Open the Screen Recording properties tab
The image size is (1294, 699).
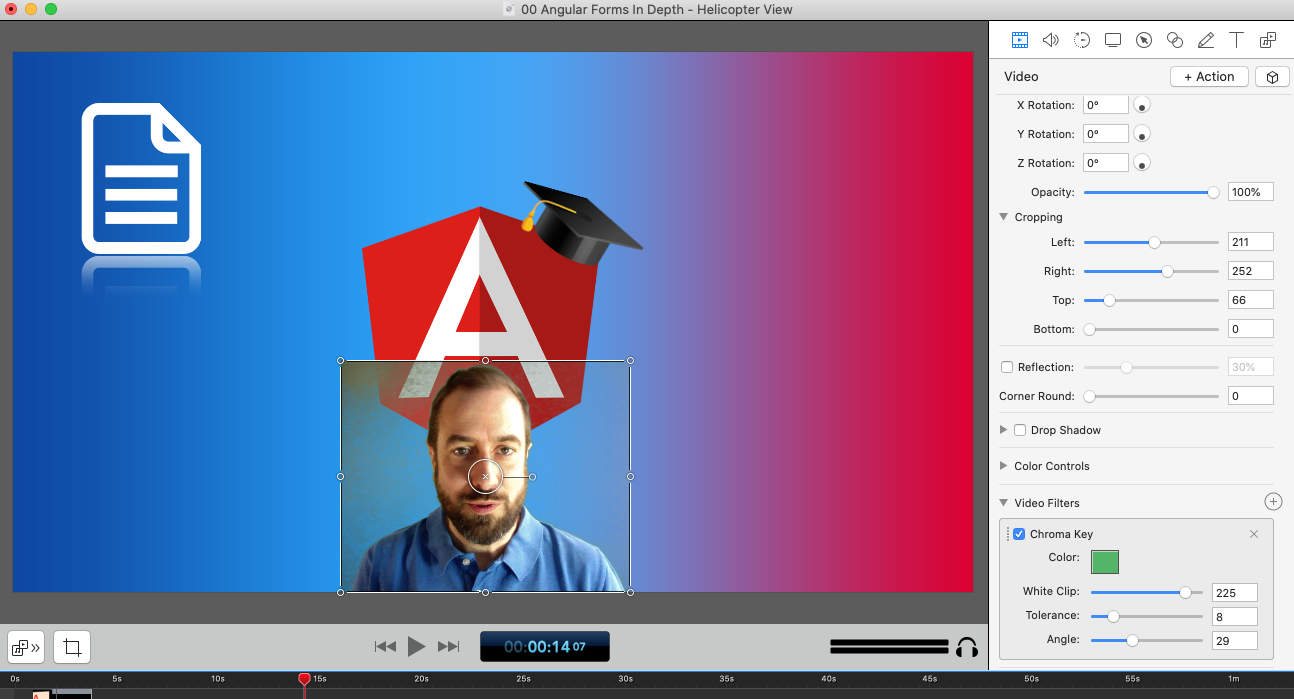tap(1113, 40)
